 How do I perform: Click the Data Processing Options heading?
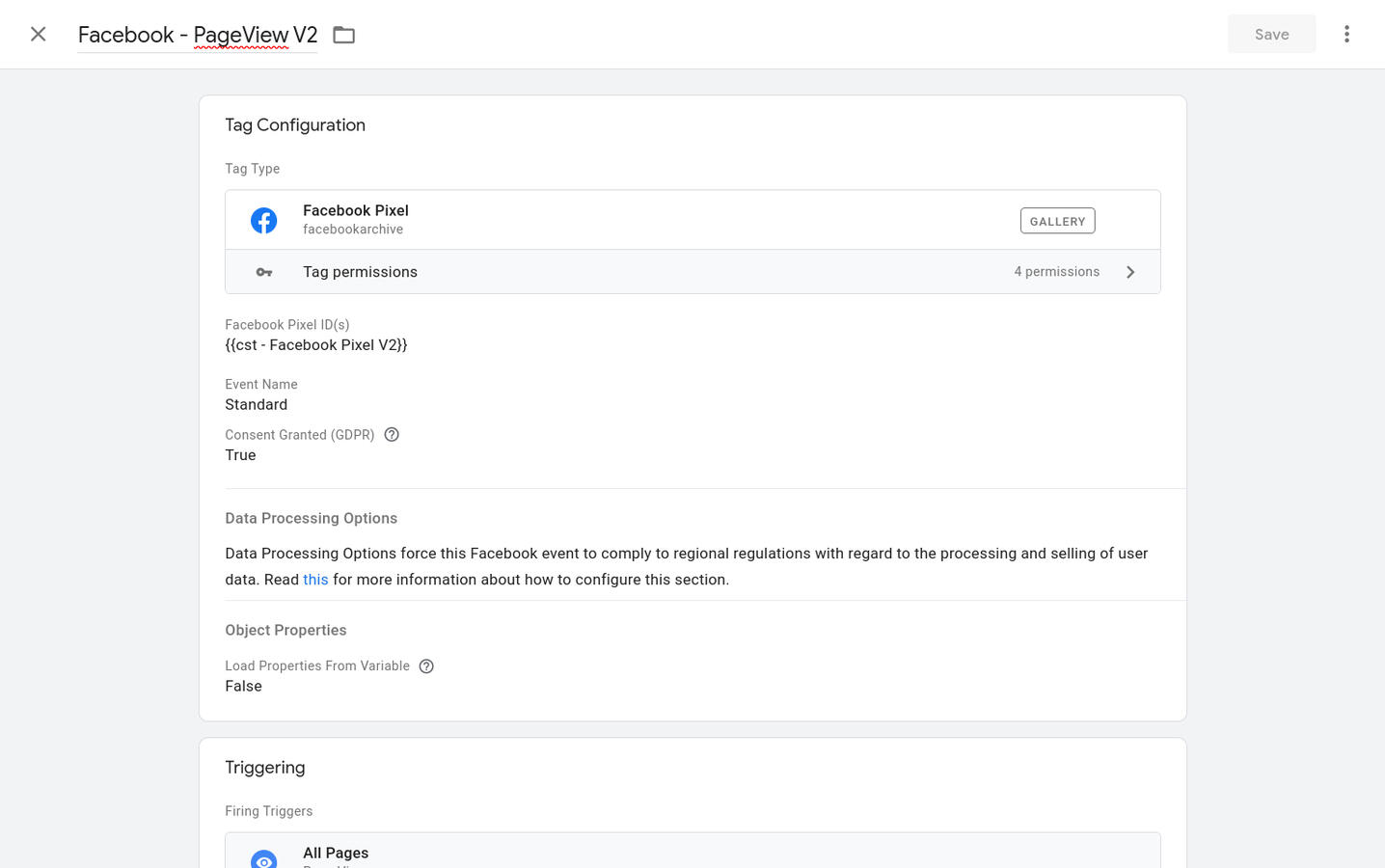click(312, 519)
